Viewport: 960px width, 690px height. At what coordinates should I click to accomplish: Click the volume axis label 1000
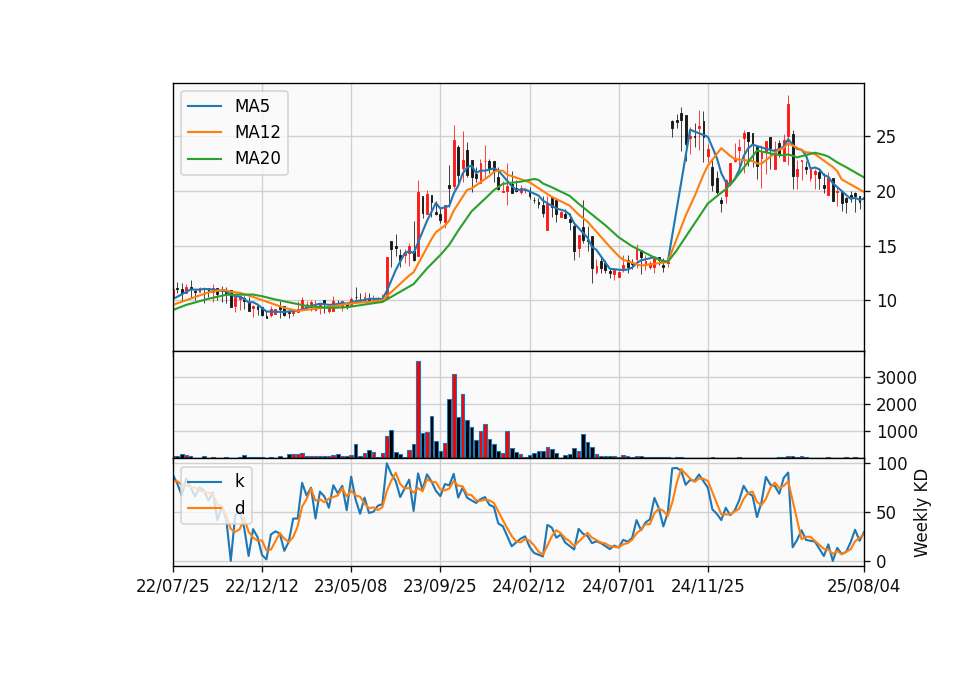[x=896, y=432]
